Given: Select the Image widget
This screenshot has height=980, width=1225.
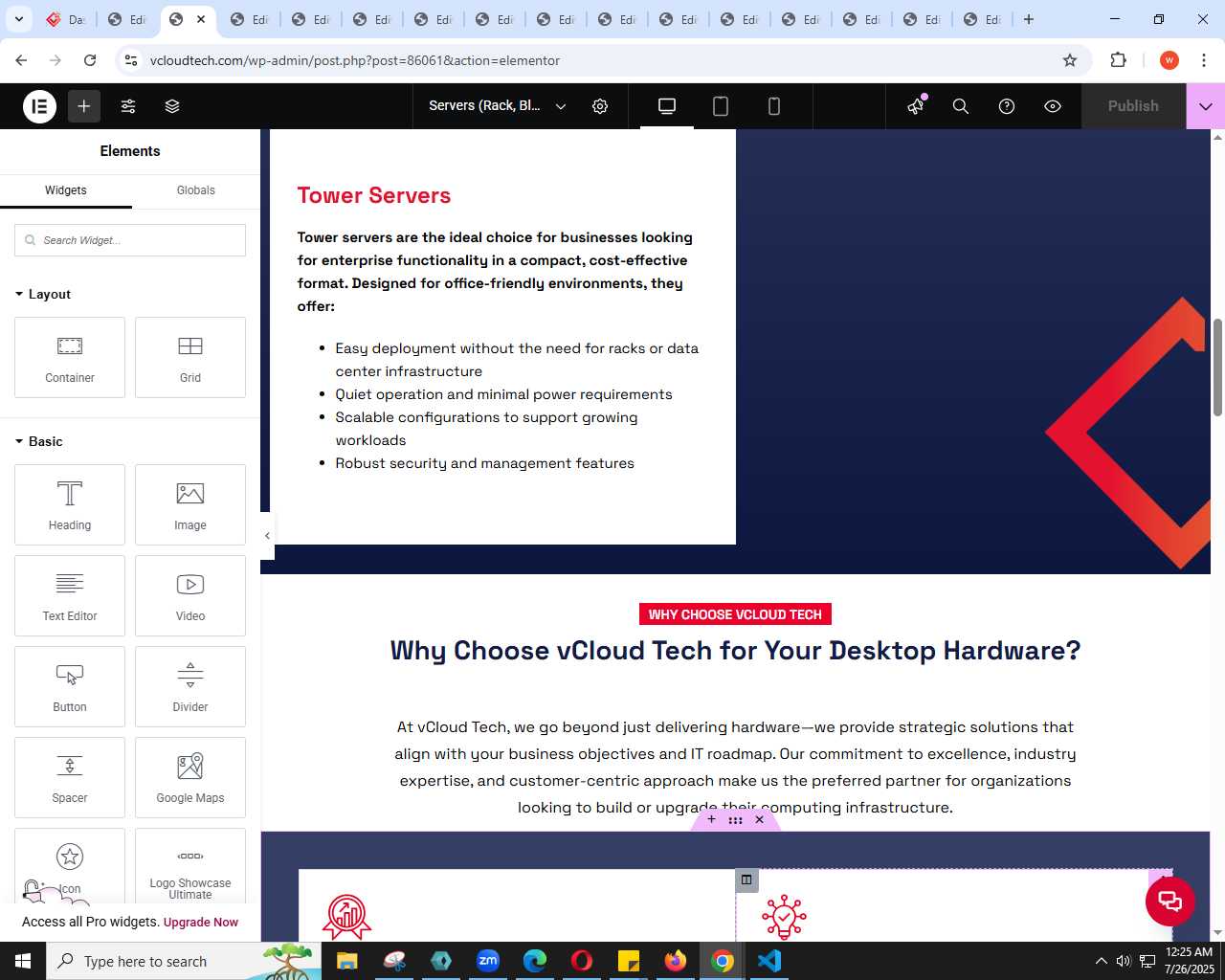Looking at the screenshot, I should pos(190,504).
